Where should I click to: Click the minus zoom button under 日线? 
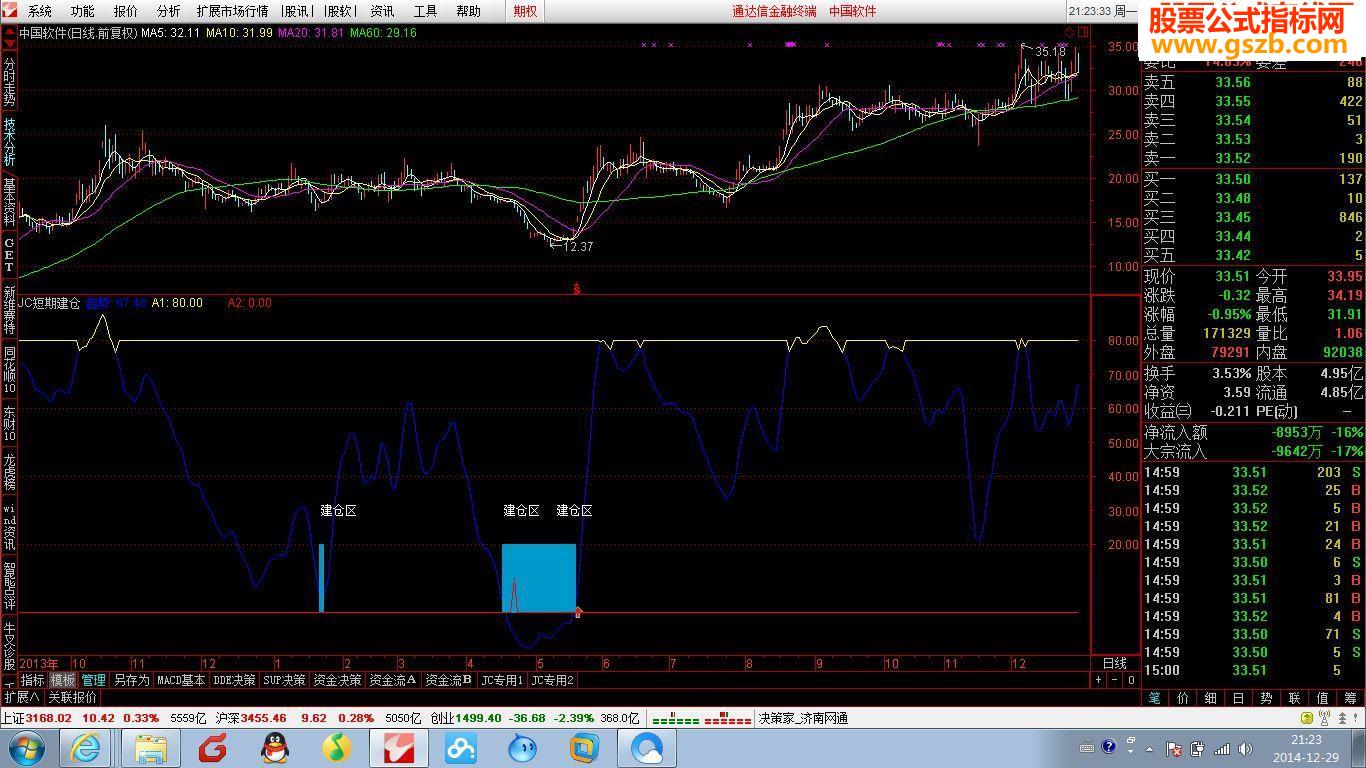pyautogui.click(x=1115, y=680)
